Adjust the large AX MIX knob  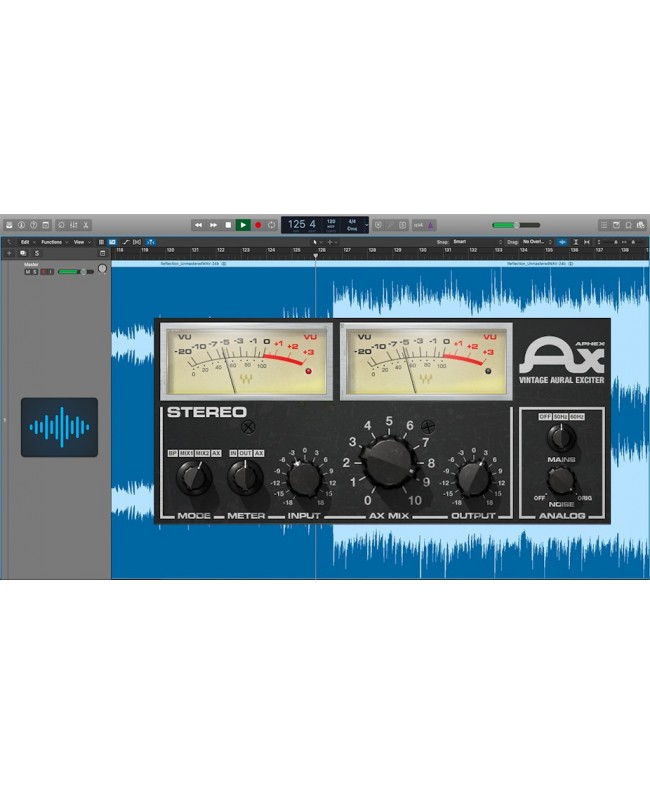tap(389, 462)
